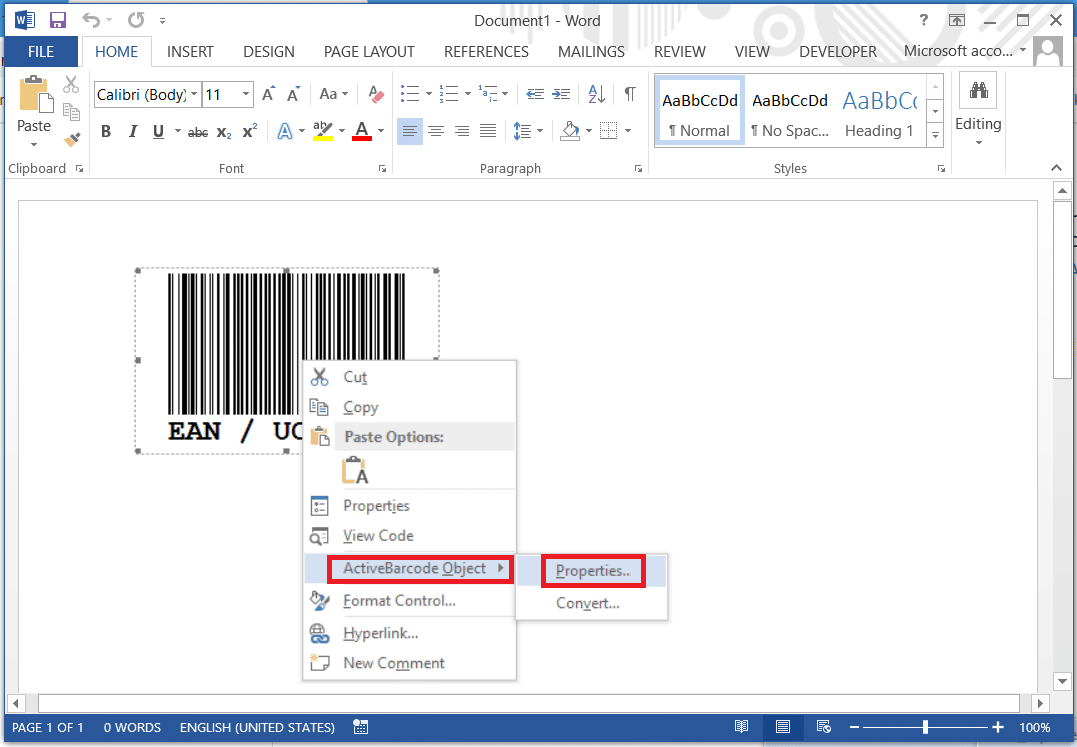Screen dimensions: 1077x747
Task: Select the subscript icon
Action: pyautogui.click(x=222, y=131)
